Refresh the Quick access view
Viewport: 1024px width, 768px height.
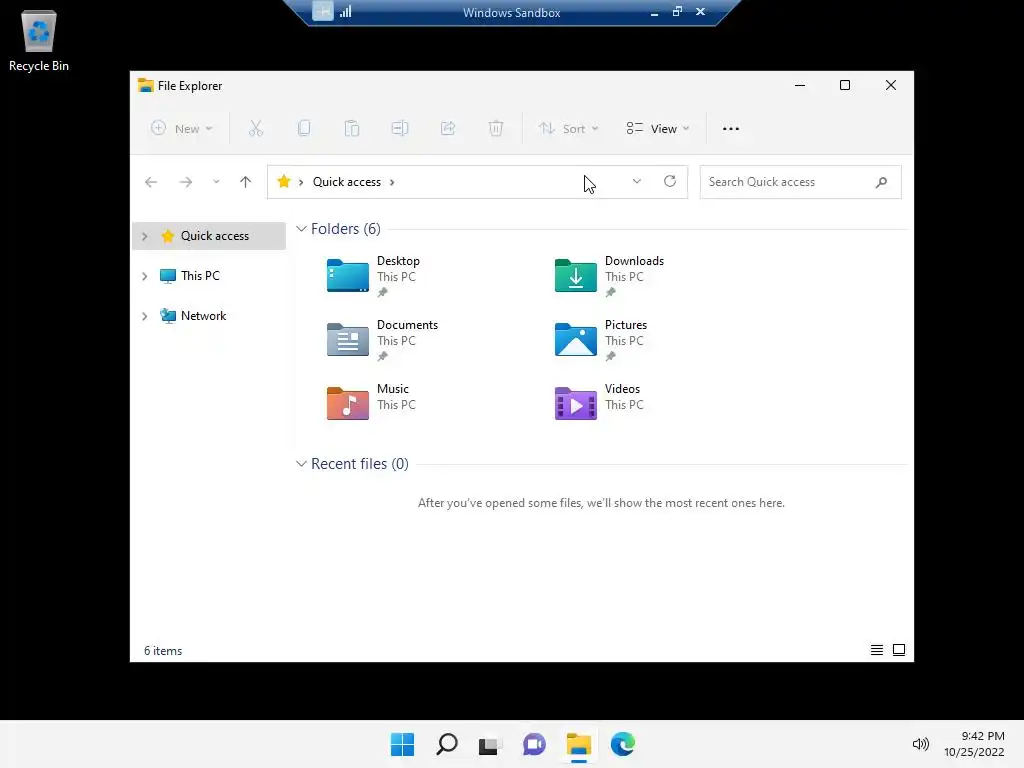coord(670,182)
